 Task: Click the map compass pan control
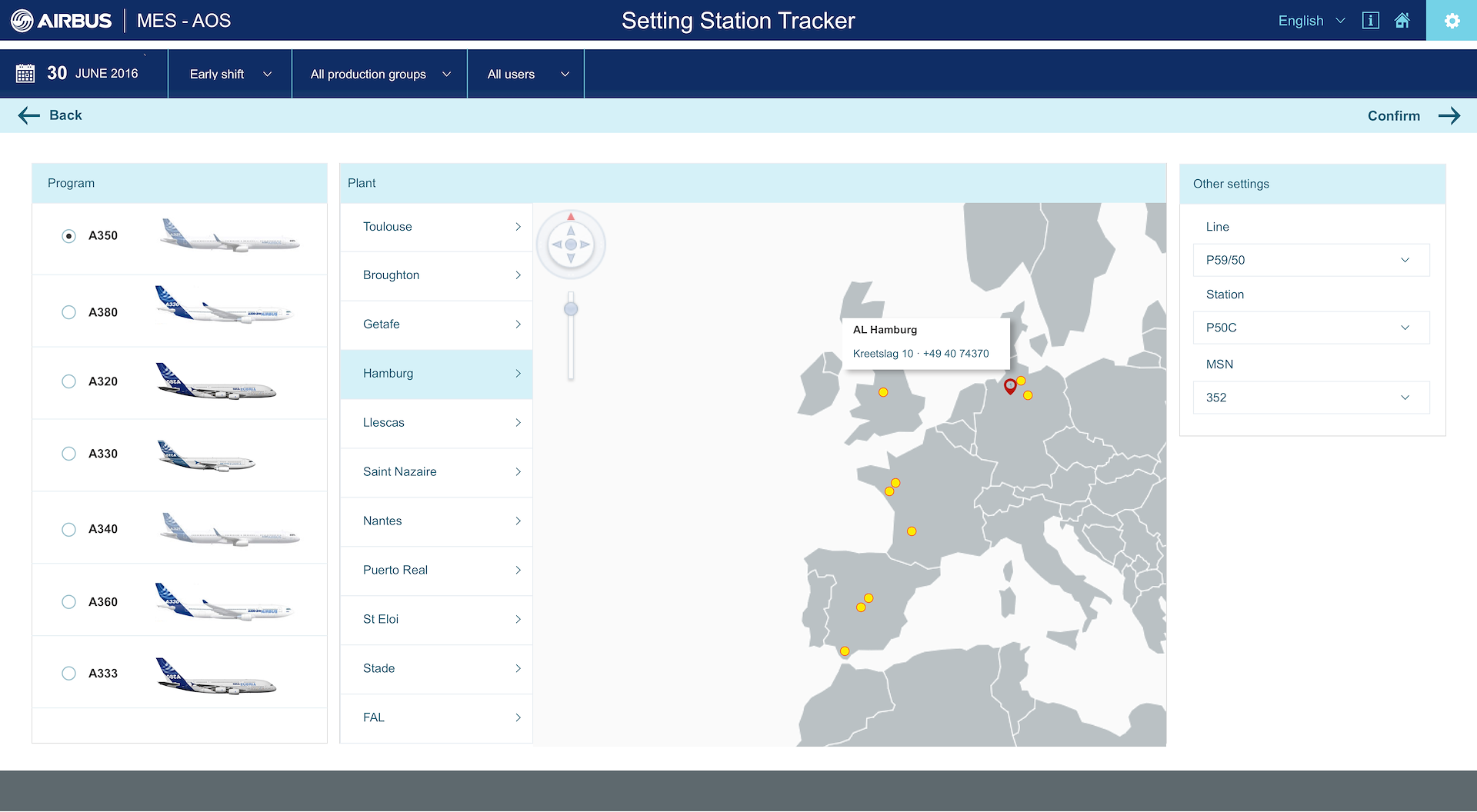(x=571, y=245)
